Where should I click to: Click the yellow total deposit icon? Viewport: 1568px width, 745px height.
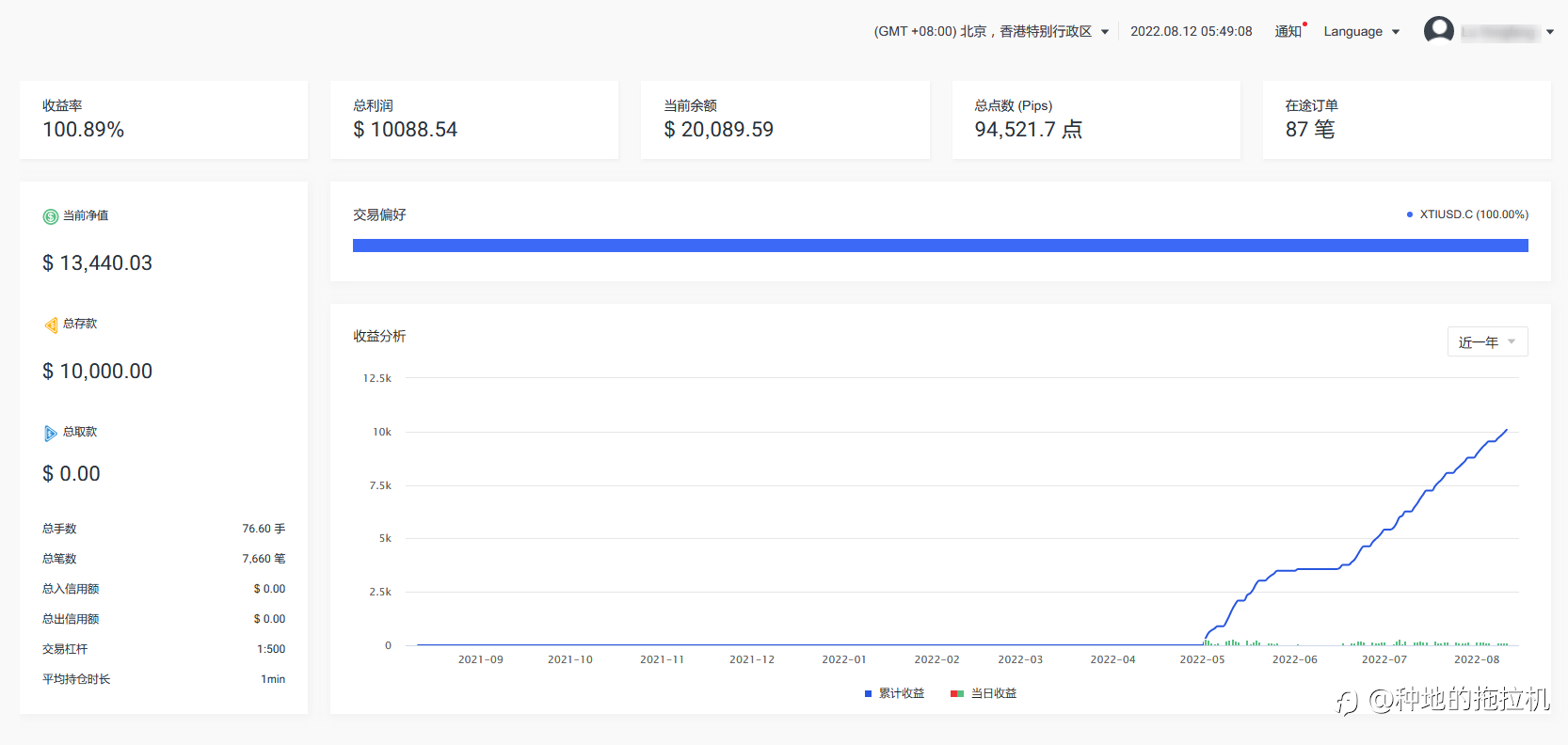tap(51, 325)
